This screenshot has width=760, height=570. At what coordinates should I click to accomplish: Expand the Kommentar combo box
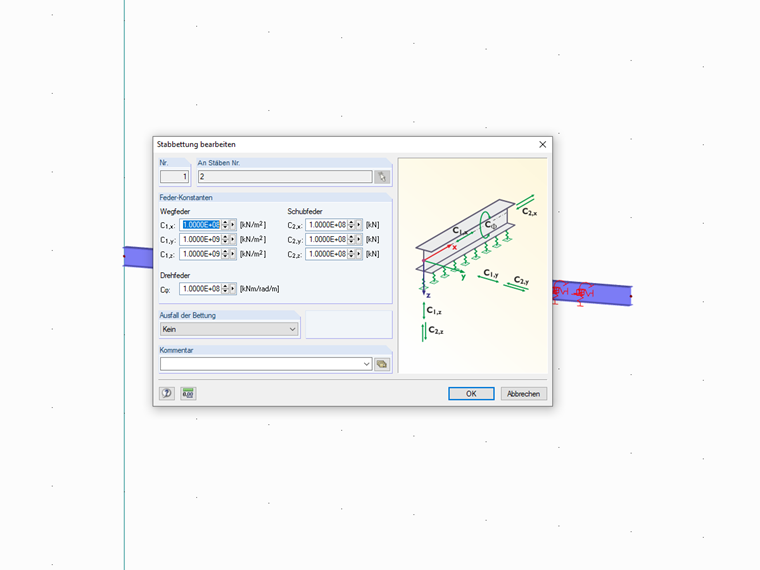(366, 364)
